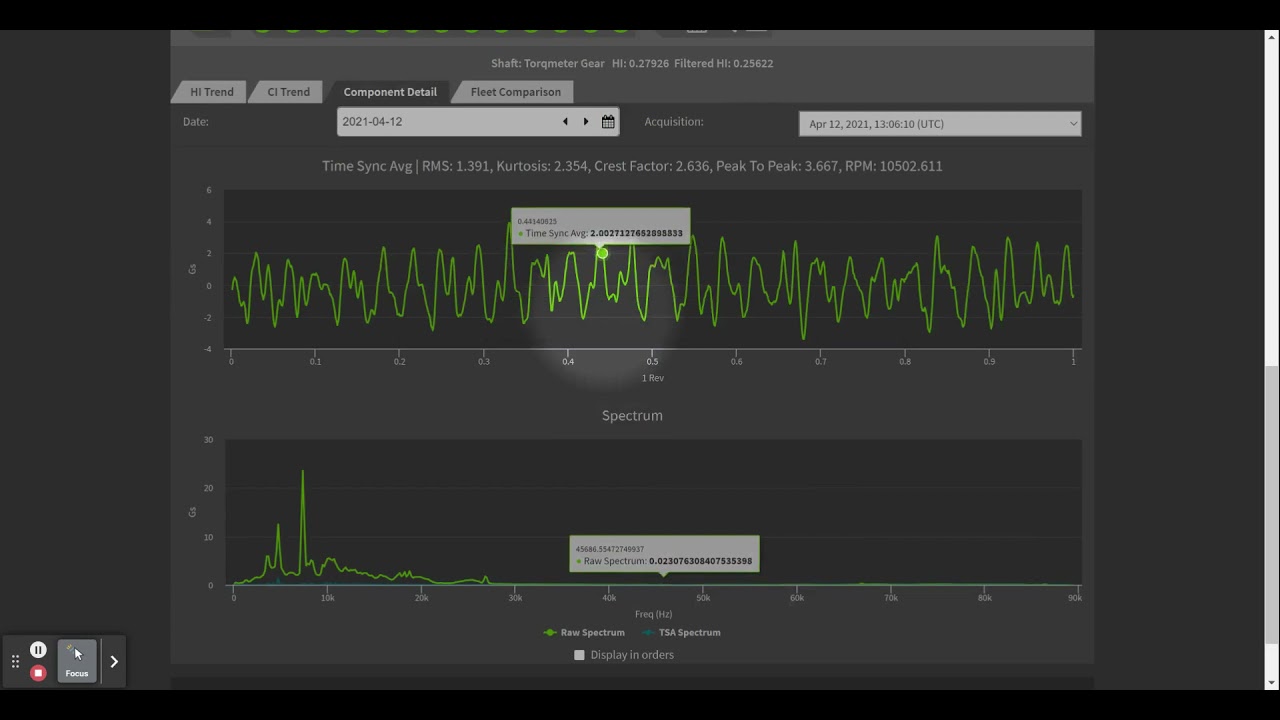Open the calendar date picker icon
The height and width of the screenshot is (720, 1280).
click(x=608, y=122)
